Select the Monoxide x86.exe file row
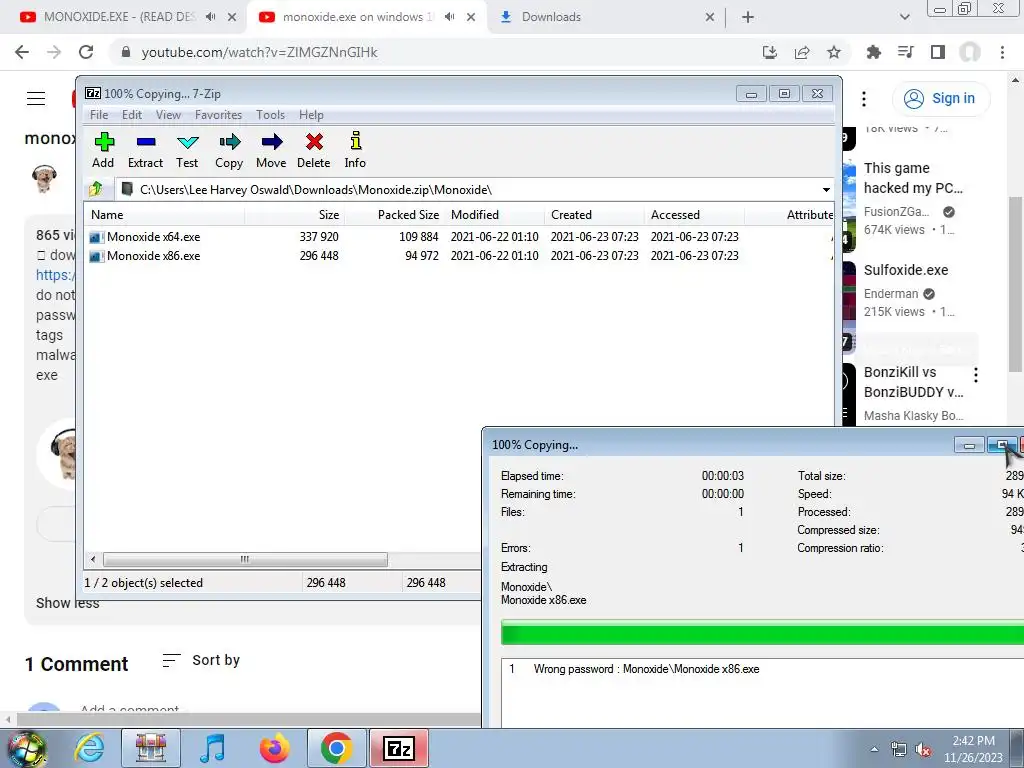 [x=457, y=256]
